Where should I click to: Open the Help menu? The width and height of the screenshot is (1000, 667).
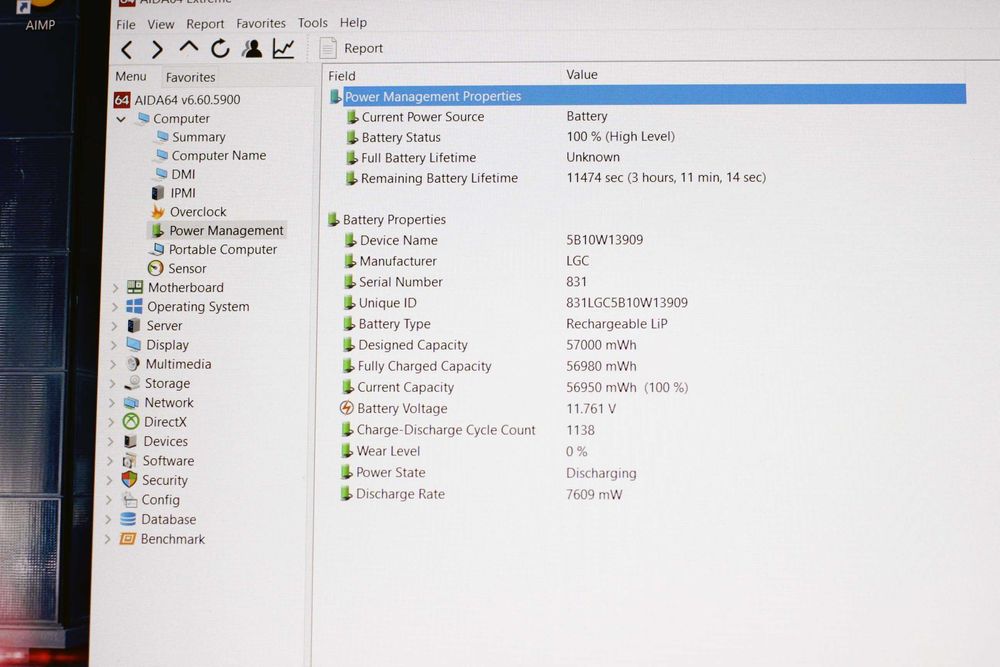tap(353, 23)
